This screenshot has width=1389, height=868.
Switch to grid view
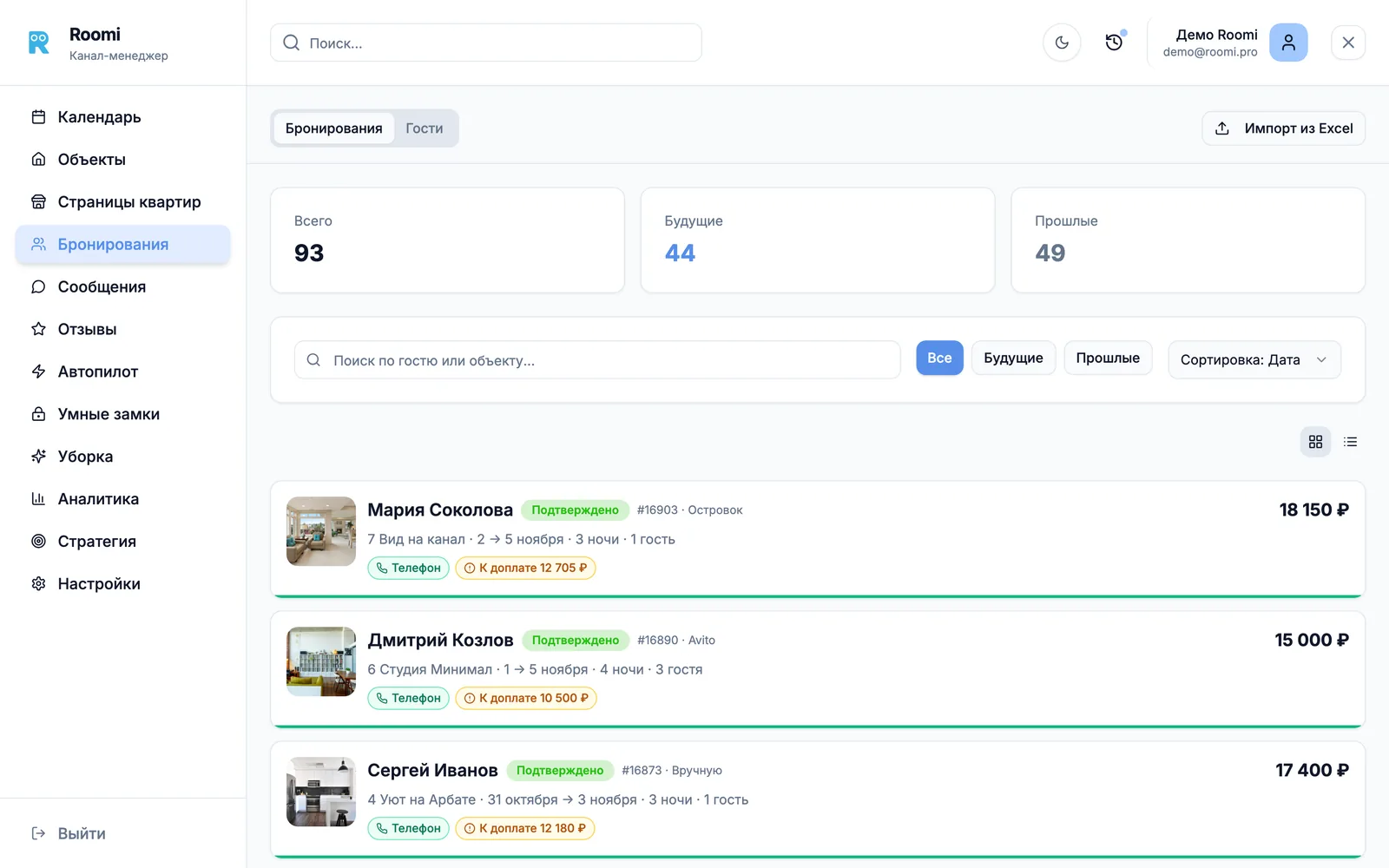pyautogui.click(x=1315, y=442)
